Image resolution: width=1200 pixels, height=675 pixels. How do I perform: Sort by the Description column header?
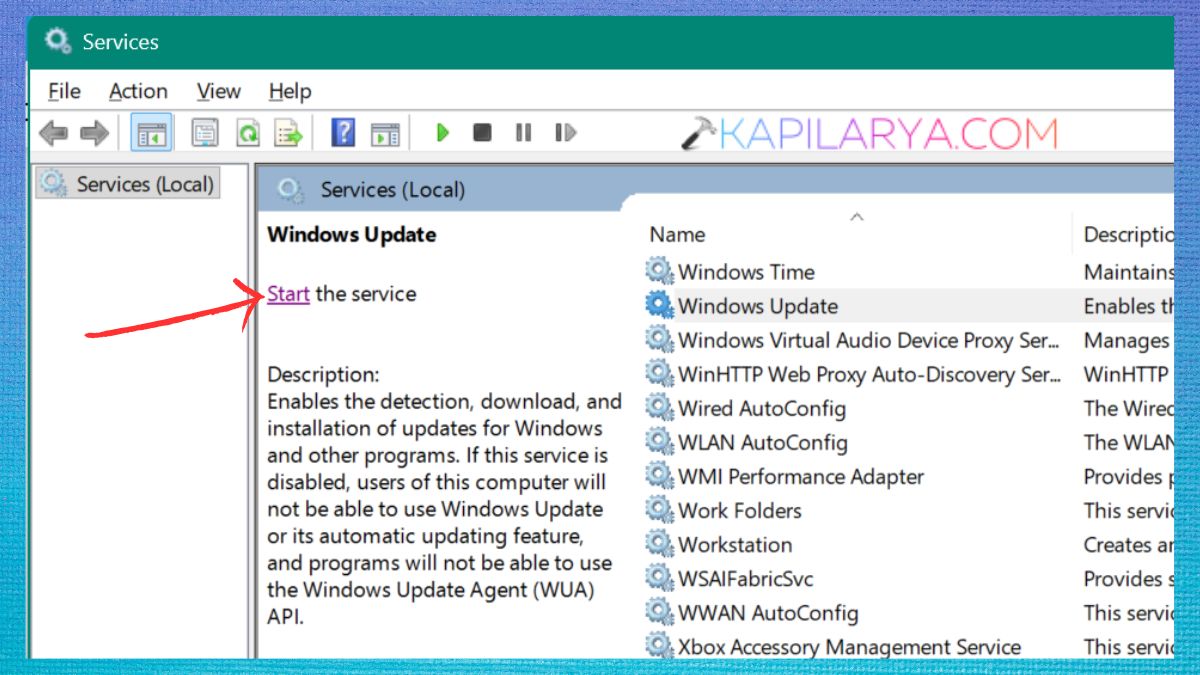(x=1128, y=234)
